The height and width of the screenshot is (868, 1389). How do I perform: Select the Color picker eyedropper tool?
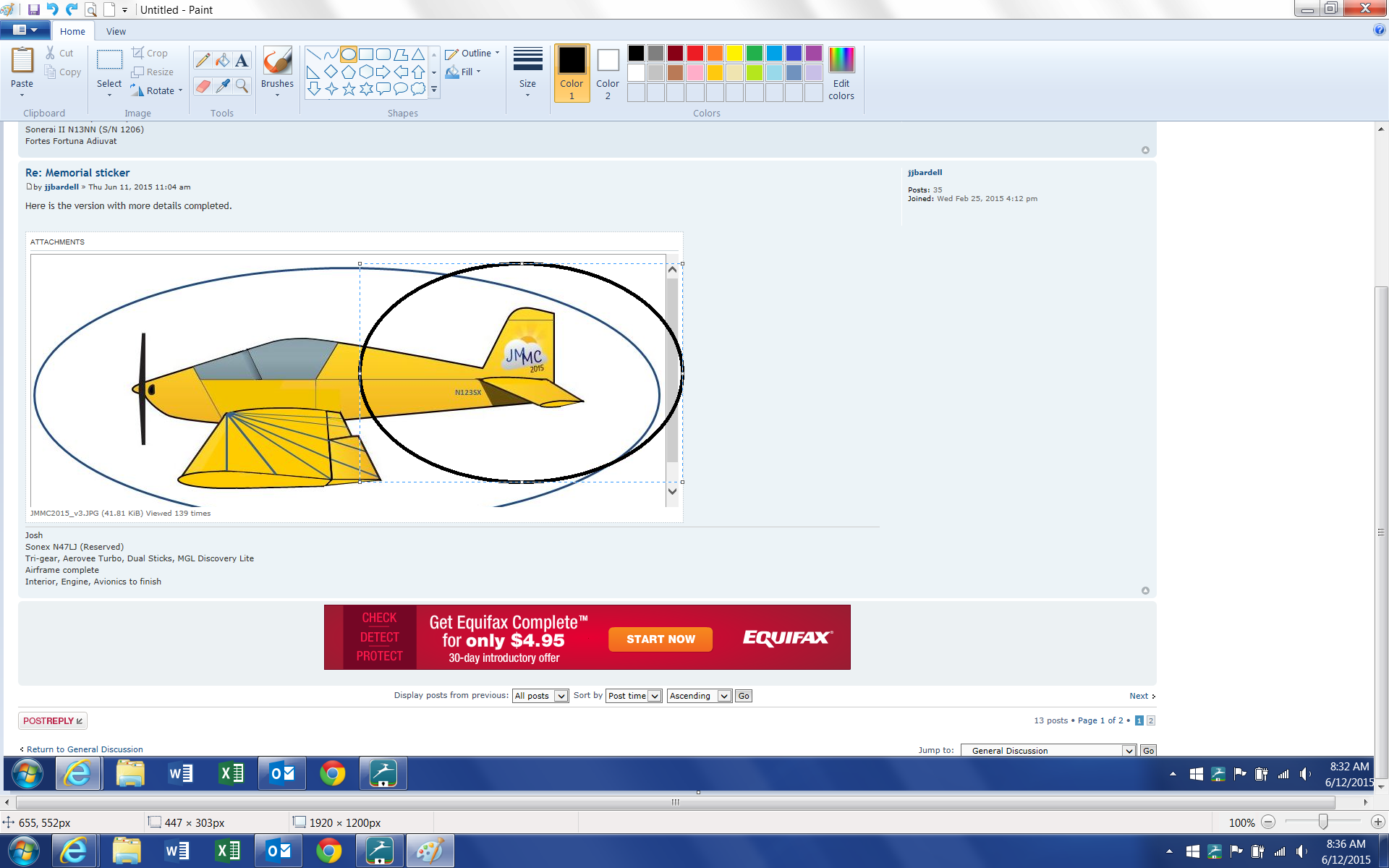(223, 85)
